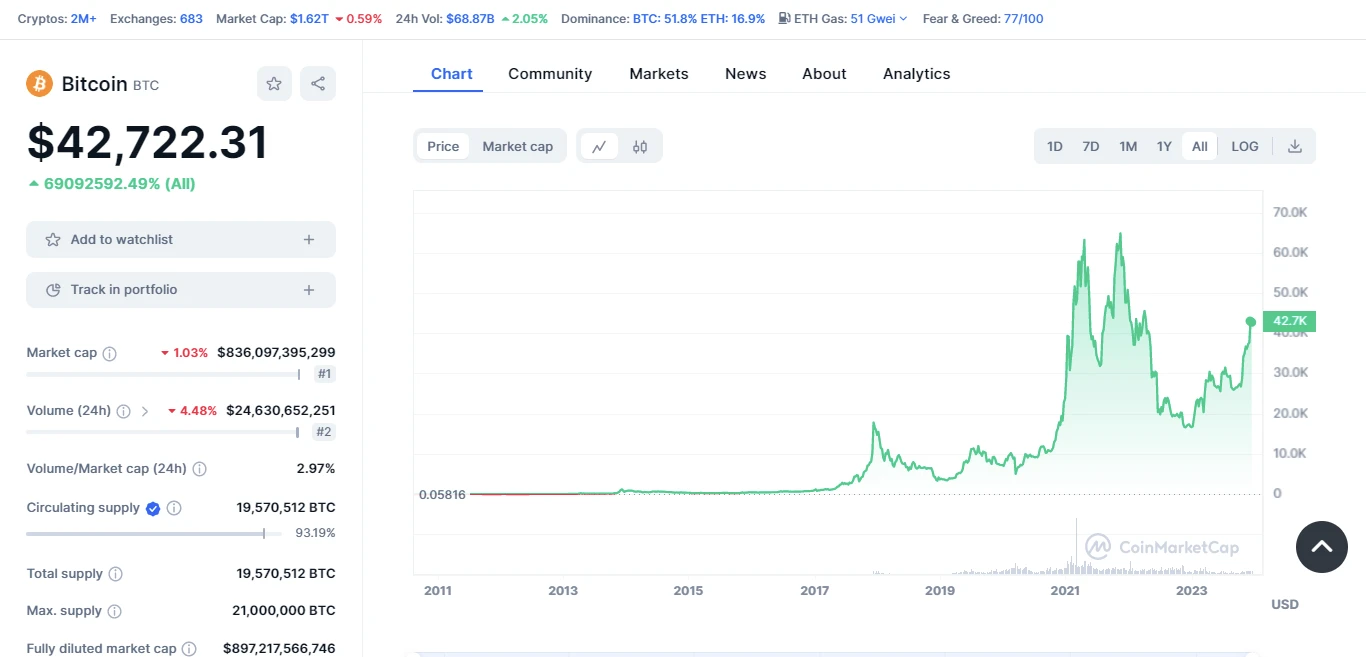Open the About tab
The height and width of the screenshot is (657, 1366).
click(824, 74)
